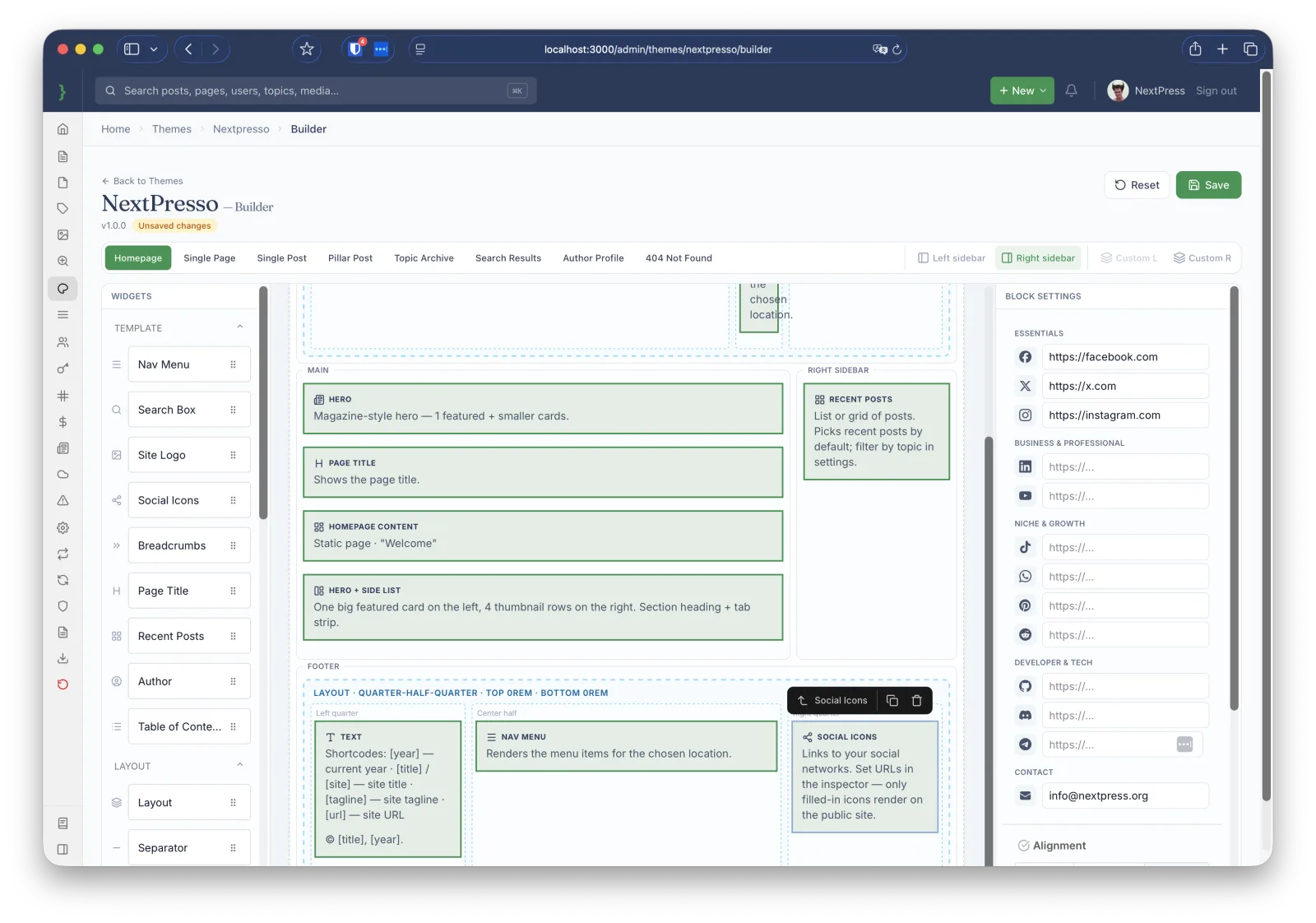Click the block settings panel scrollbar
The width and height of the screenshot is (1316, 923).
1234,498
